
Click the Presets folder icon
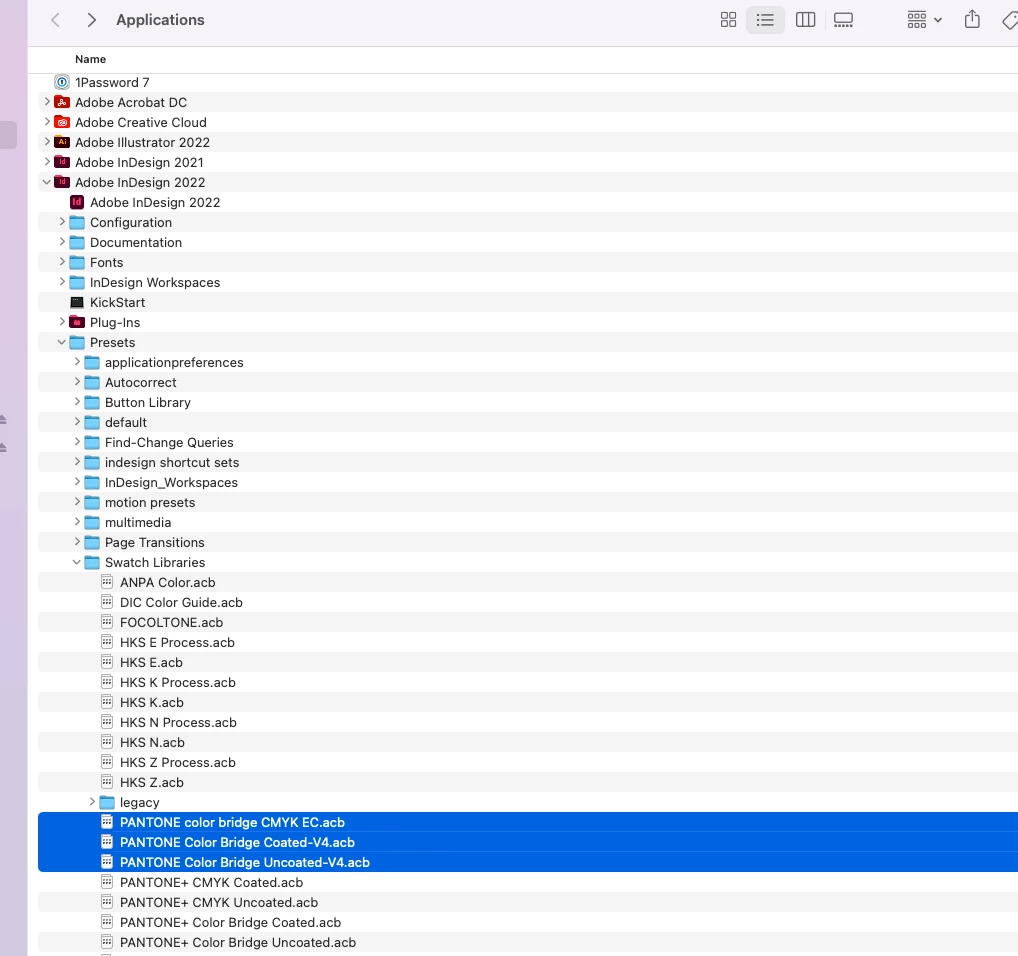[77, 342]
